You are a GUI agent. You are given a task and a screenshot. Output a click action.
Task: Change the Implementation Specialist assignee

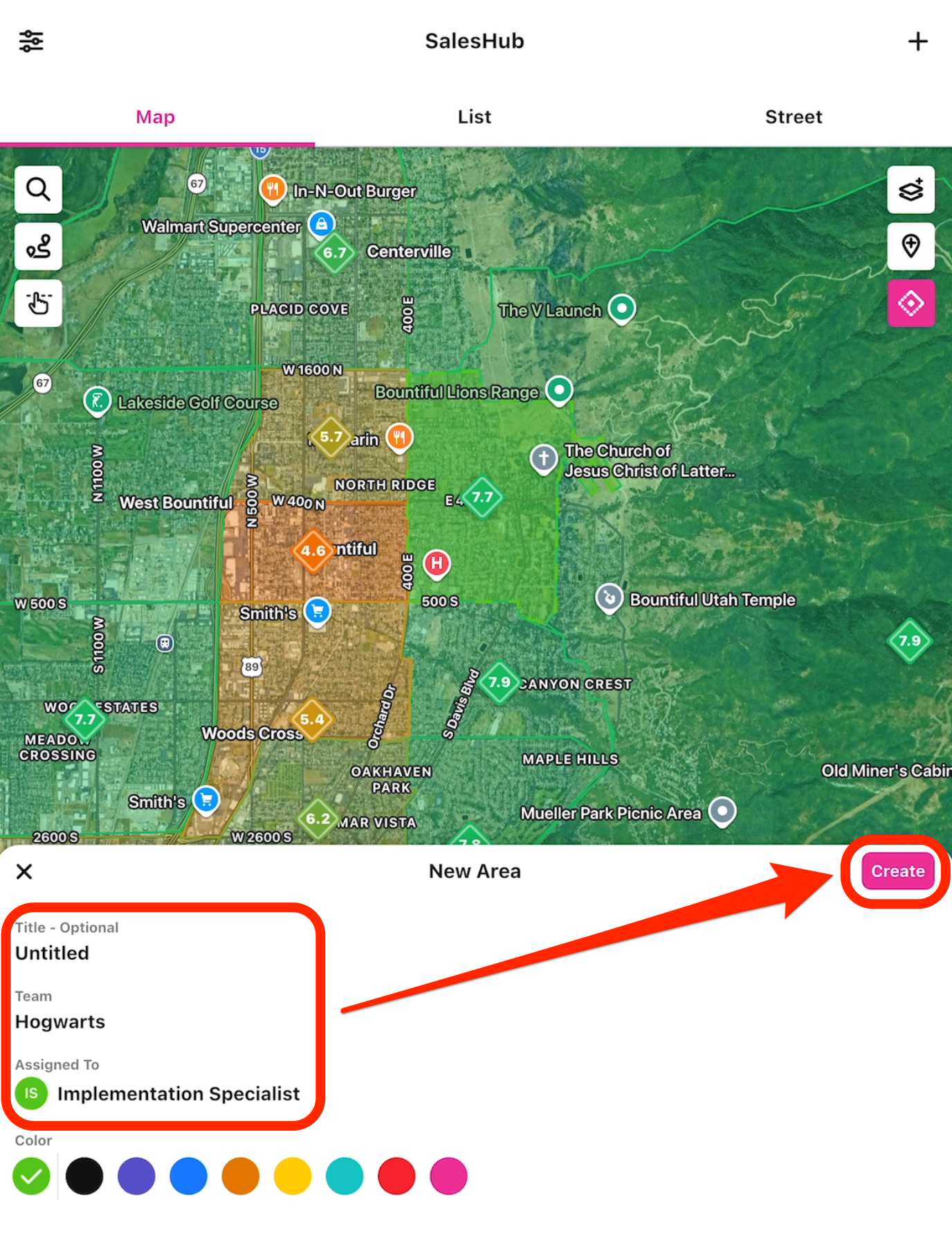click(x=178, y=1093)
